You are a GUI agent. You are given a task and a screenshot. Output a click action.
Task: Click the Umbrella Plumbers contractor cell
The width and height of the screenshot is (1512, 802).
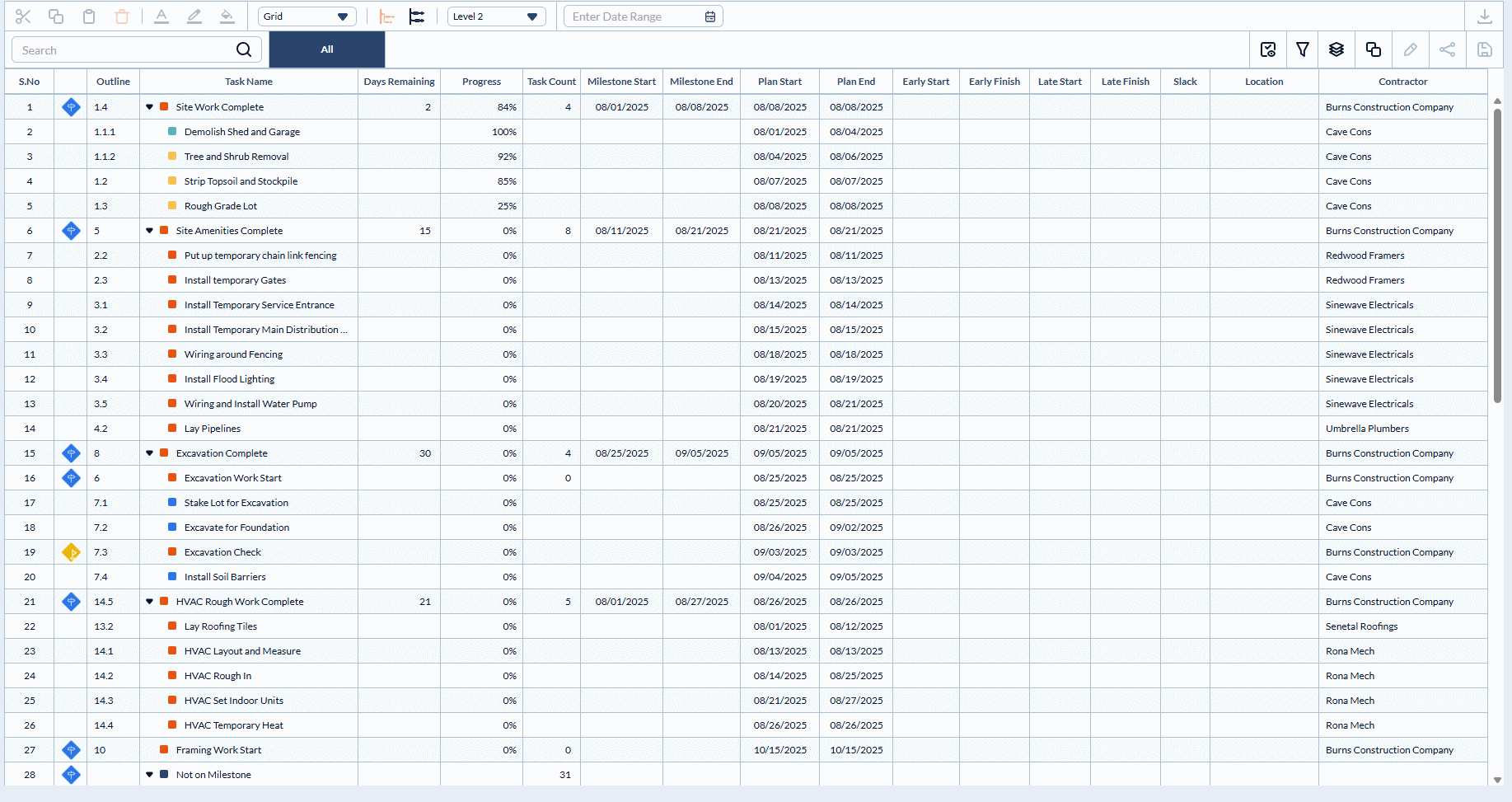click(1402, 429)
